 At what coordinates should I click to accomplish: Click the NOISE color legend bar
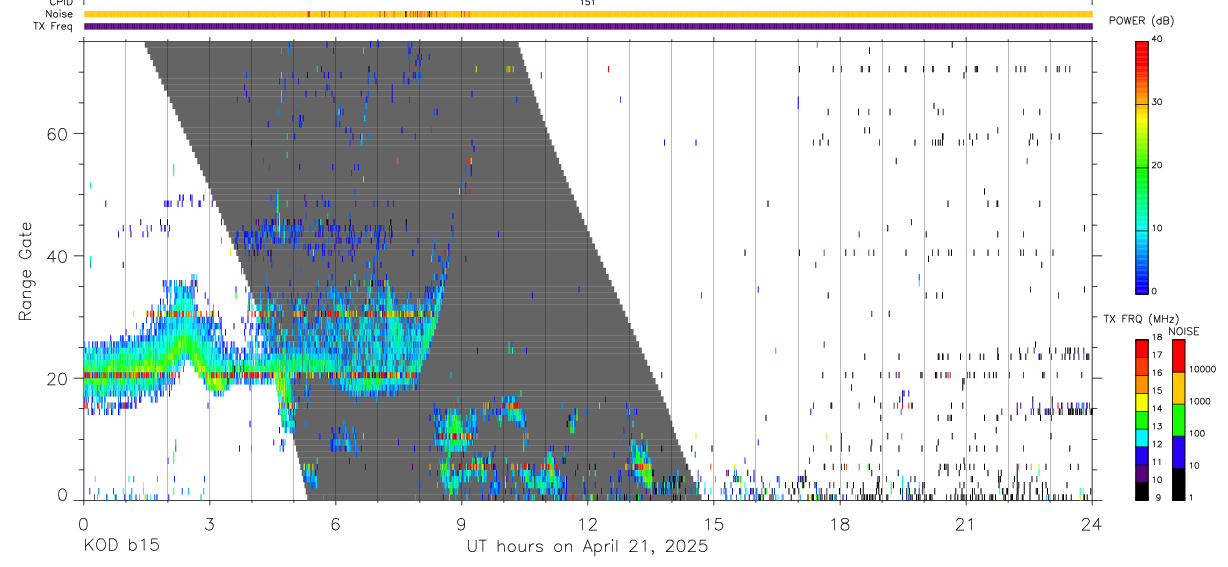(1179, 420)
